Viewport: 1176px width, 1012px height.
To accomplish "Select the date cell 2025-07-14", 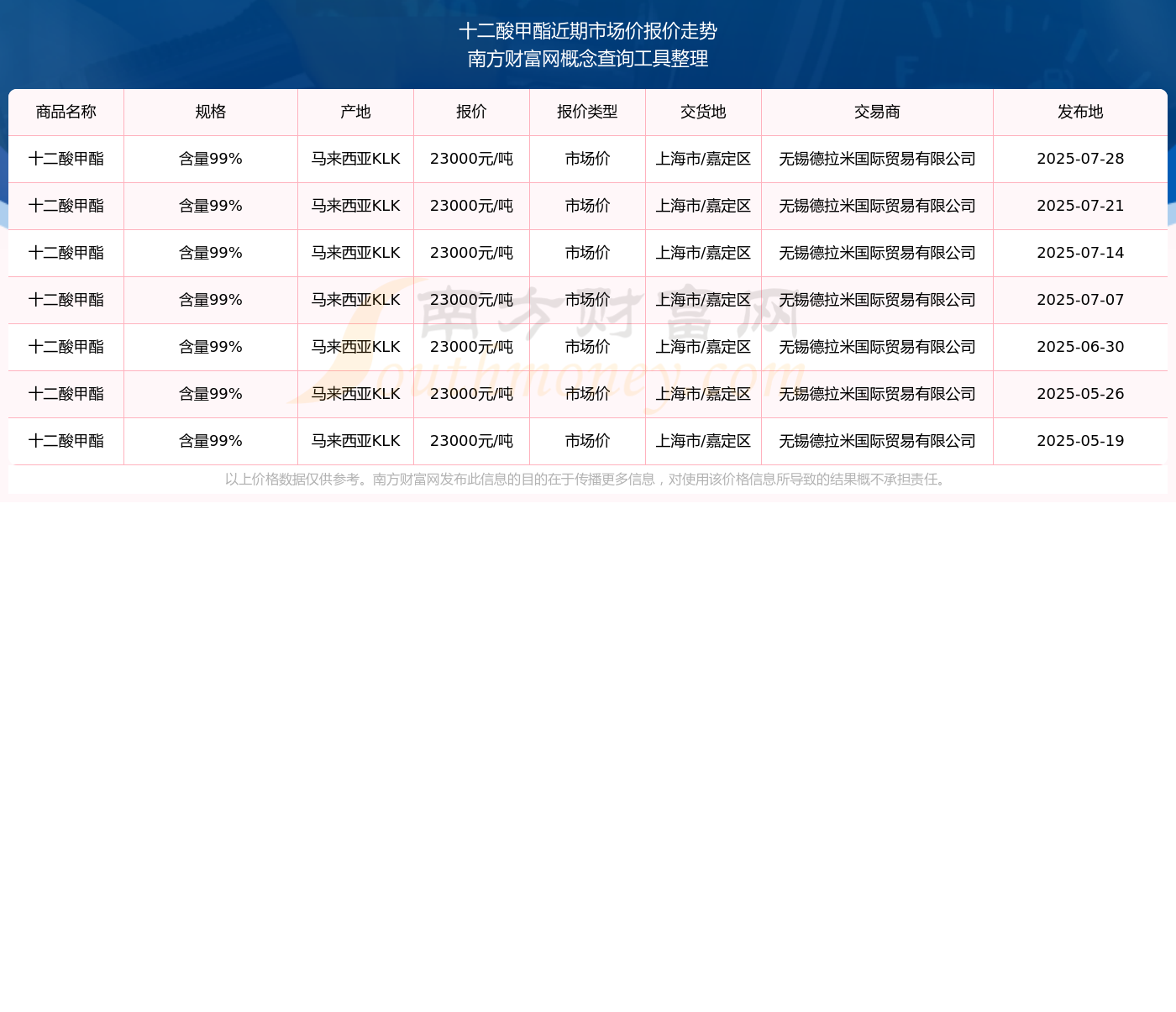I will click(1080, 253).
